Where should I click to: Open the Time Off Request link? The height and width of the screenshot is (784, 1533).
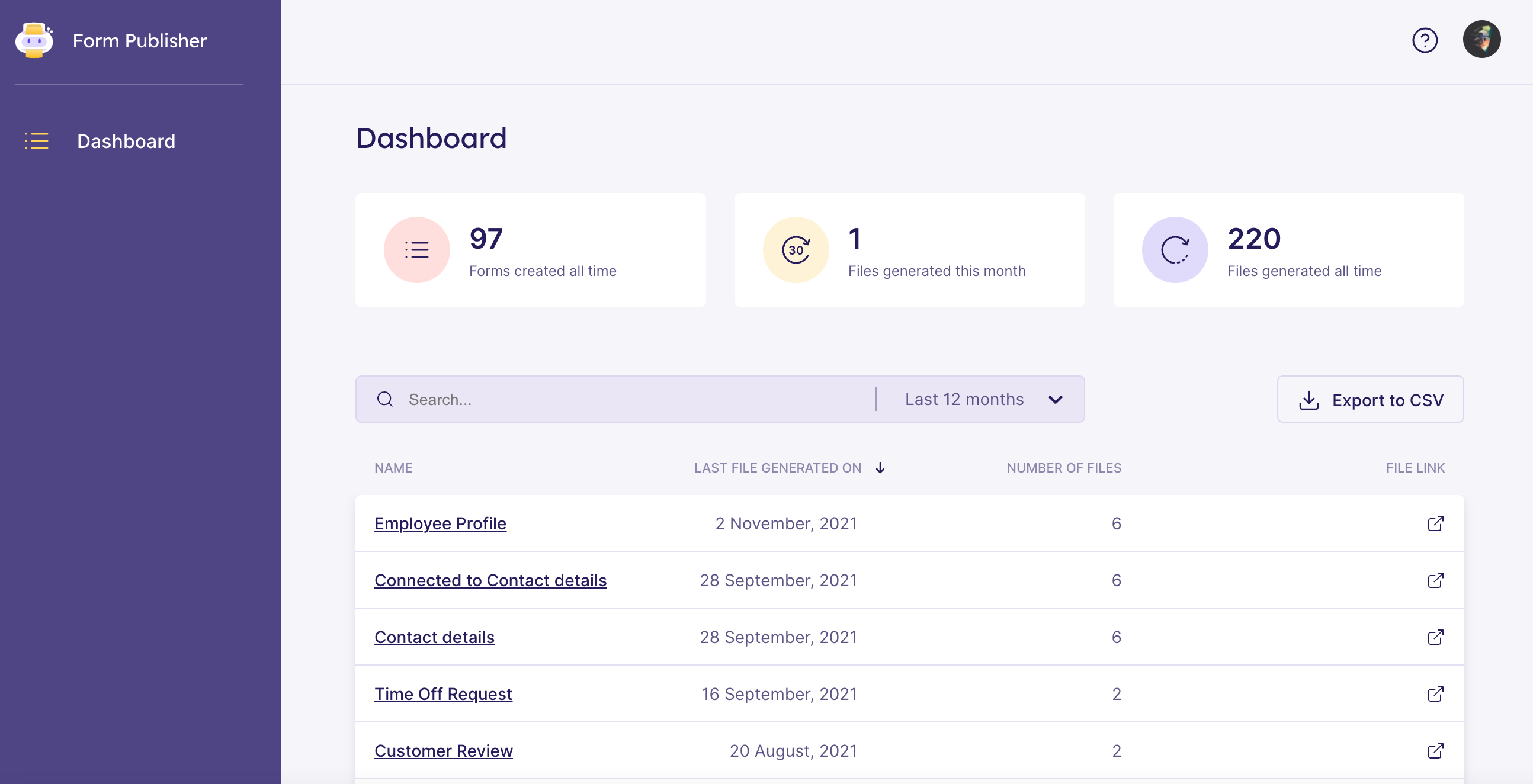click(x=442, y=693)
